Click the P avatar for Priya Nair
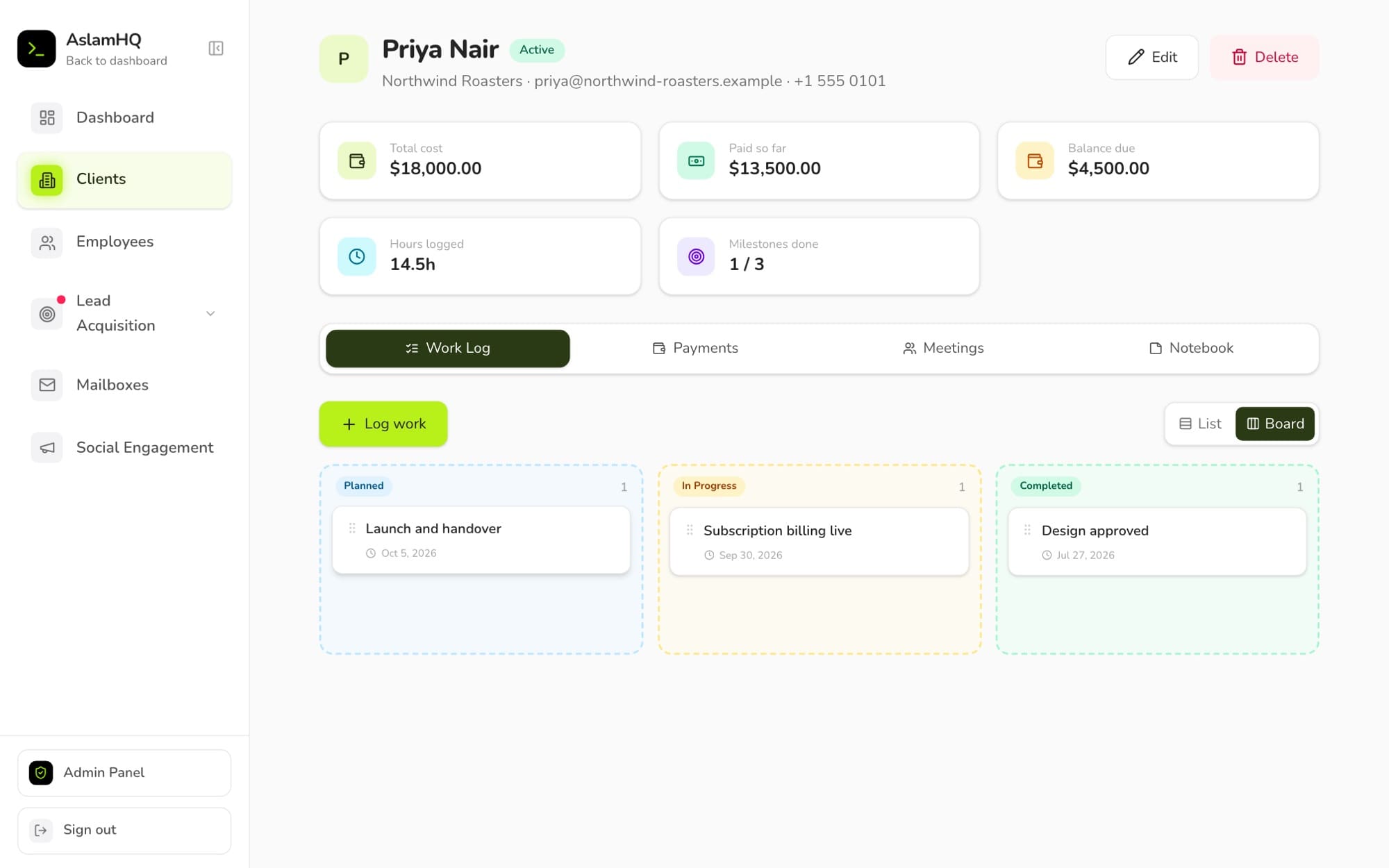1389x868 pixels. 344,59
